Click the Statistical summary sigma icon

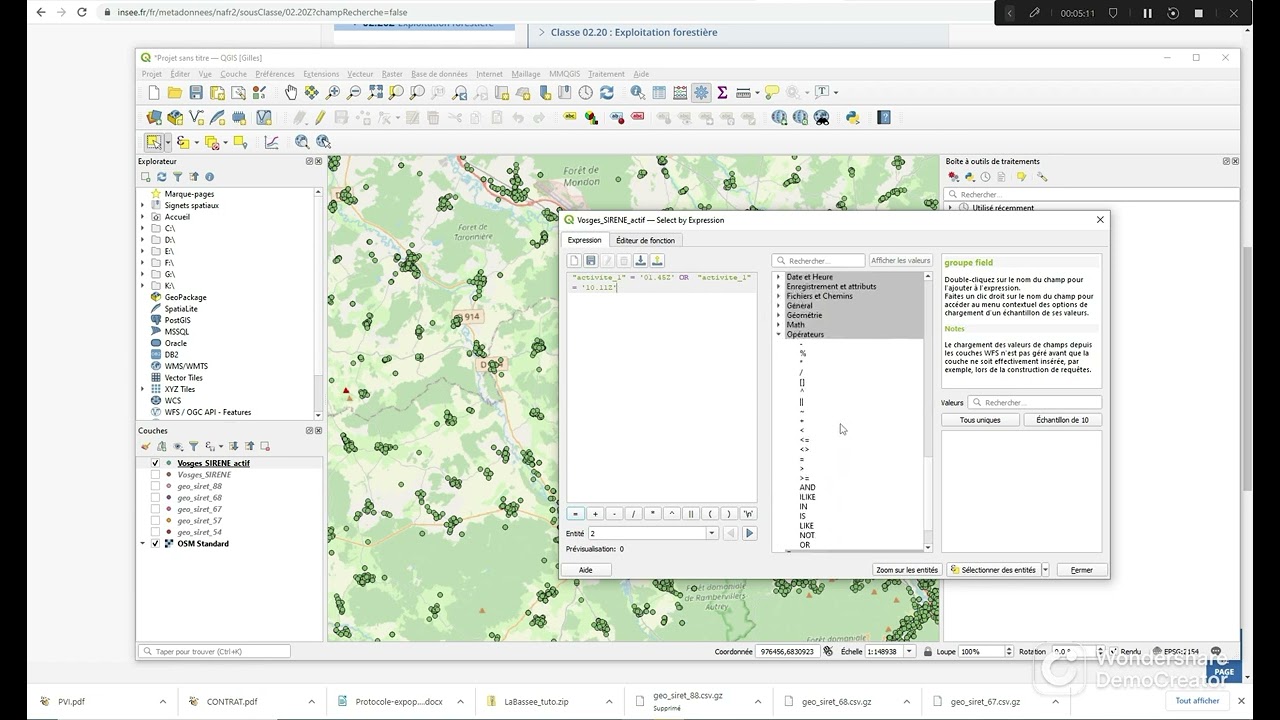722,93
